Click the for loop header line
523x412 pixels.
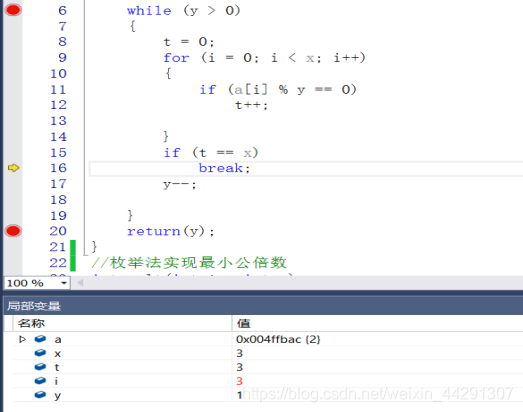[264, 58]
